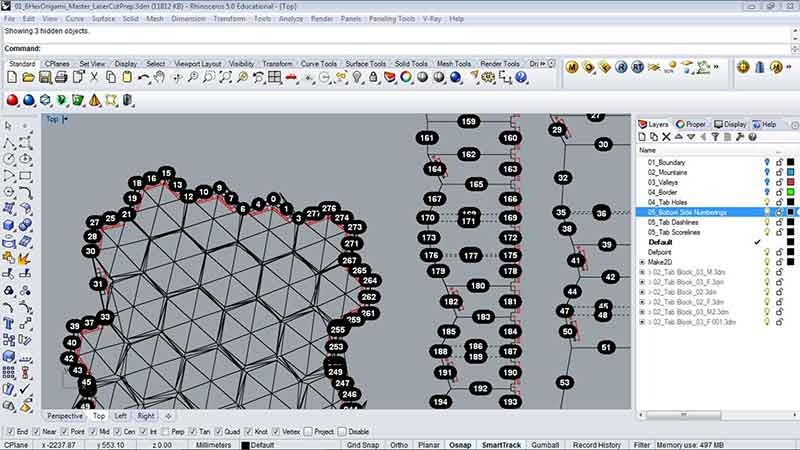Screen dimensions: 800x450
Task: Click the Undo arrow icon
Action: click(x=143, y=77)
